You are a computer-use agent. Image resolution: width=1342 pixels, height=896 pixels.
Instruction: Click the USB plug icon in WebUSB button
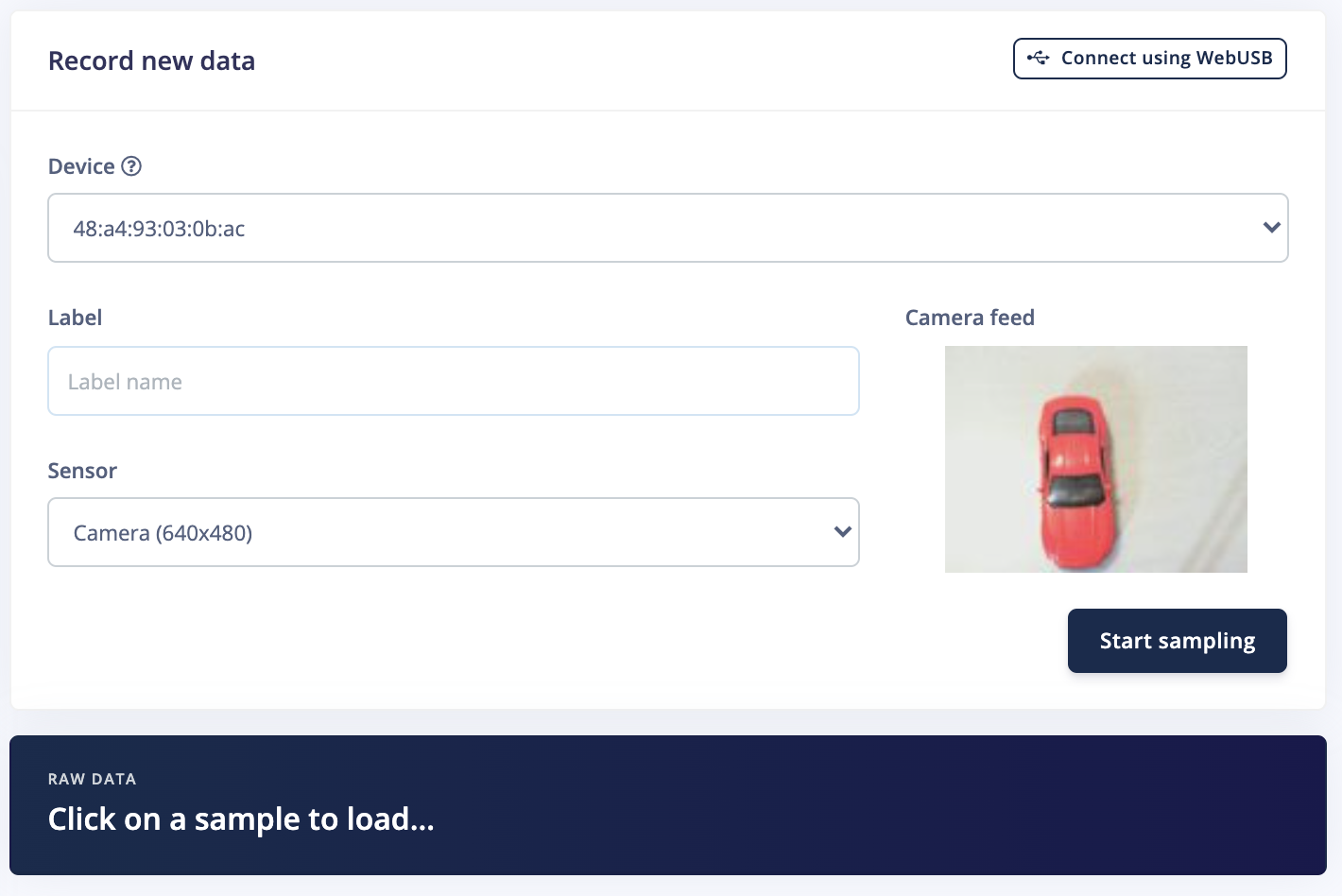tap(1039, 58)
